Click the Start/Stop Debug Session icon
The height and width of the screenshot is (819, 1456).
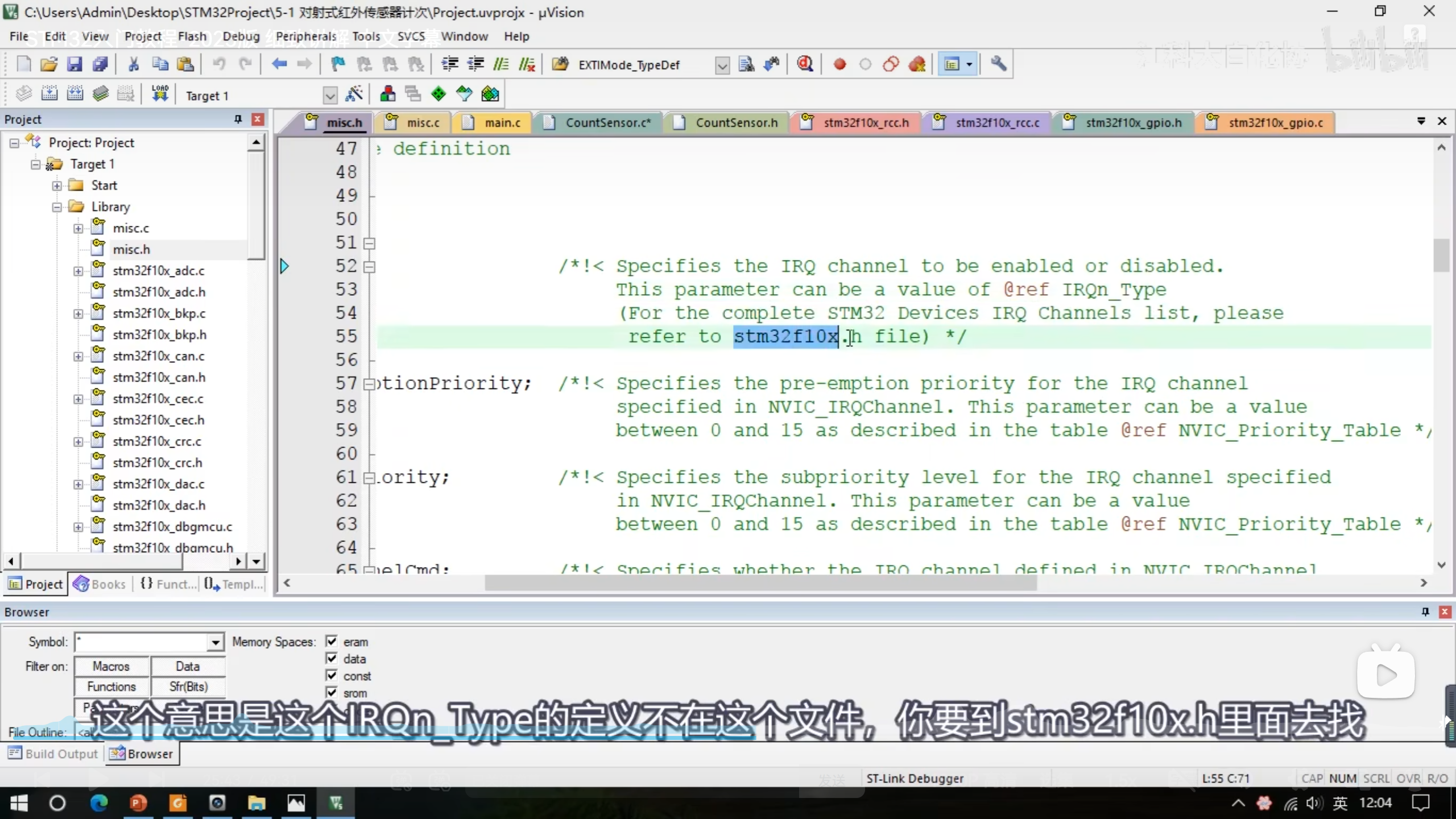click(x=805, y=64)
